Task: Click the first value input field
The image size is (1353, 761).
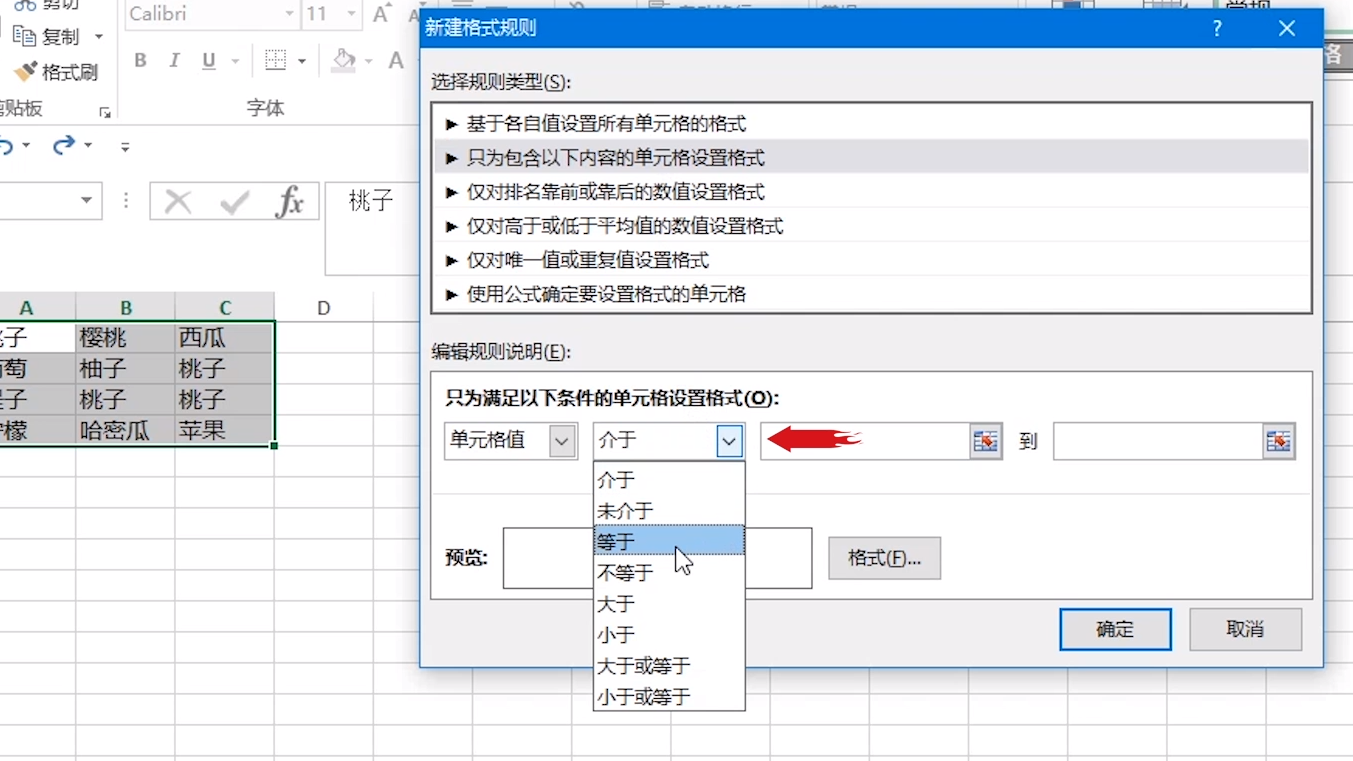Action: (x=865, y=440)
